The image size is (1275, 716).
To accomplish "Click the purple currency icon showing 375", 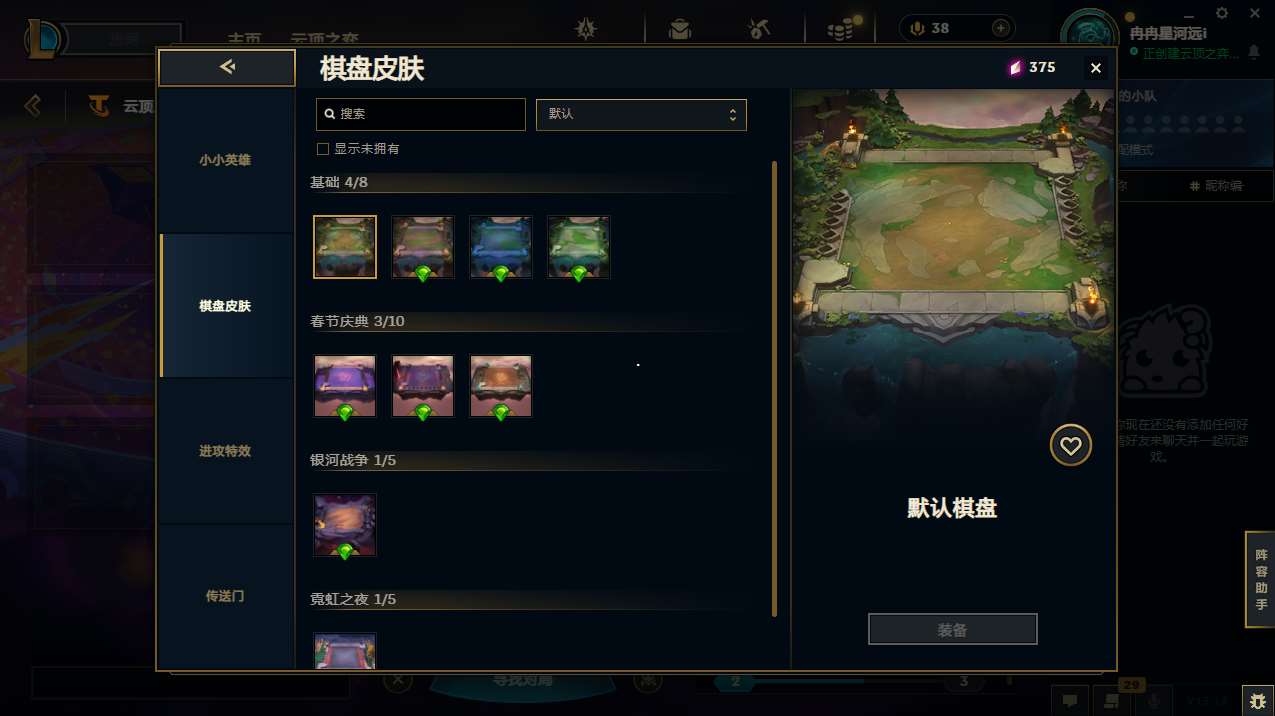I will click(1015, 68).
